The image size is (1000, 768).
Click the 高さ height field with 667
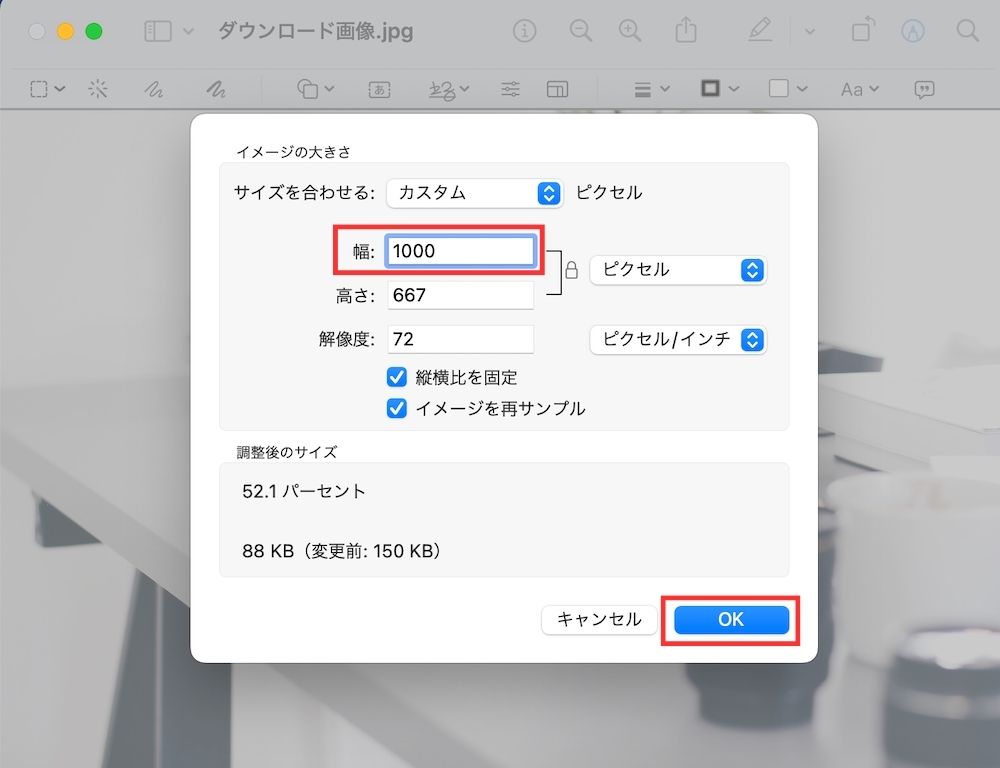pos(460,295)
